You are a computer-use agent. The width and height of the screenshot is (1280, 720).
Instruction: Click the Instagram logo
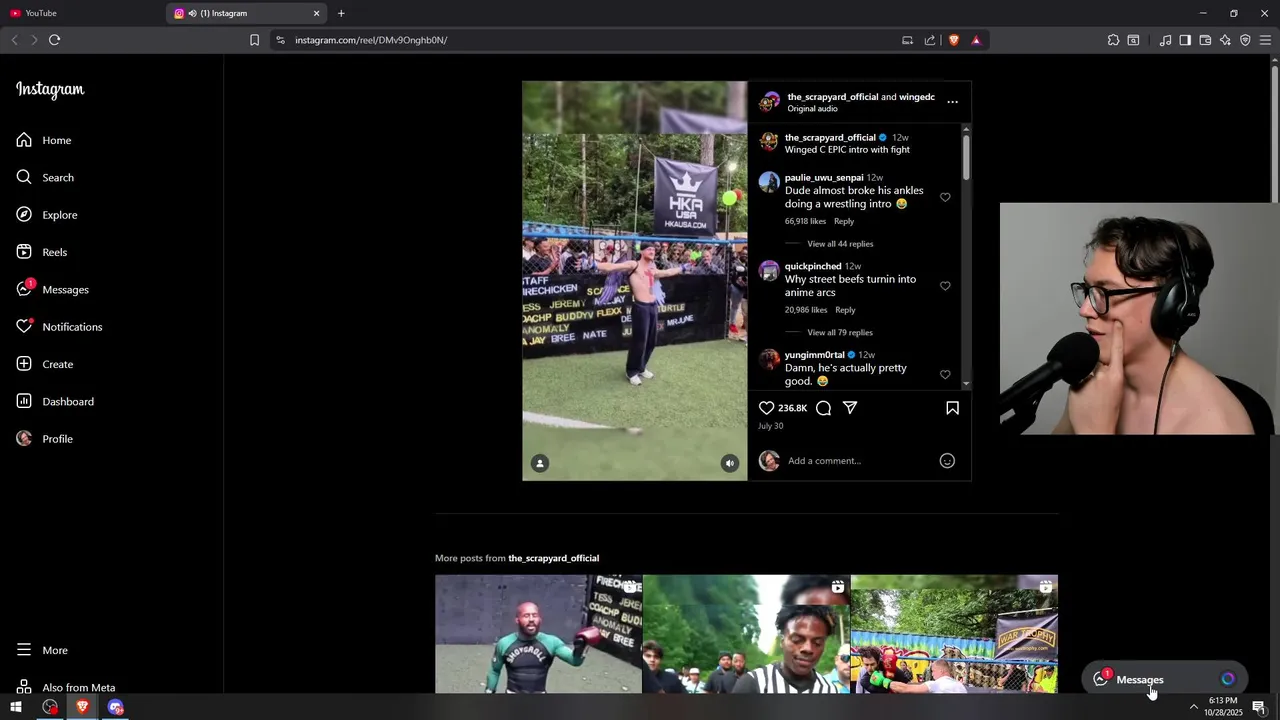[50, 89]
